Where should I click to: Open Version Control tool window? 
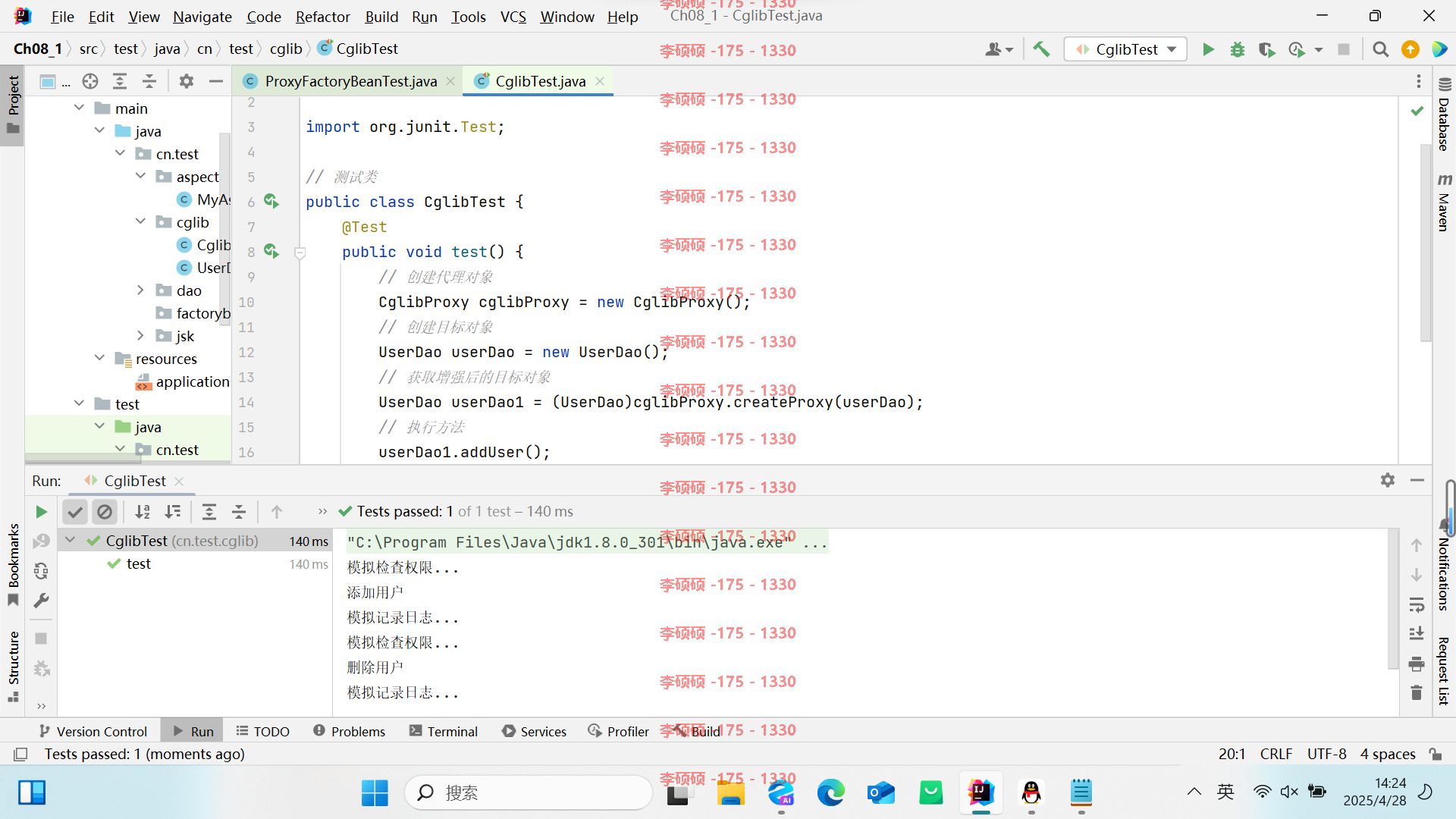coord(93,731)
